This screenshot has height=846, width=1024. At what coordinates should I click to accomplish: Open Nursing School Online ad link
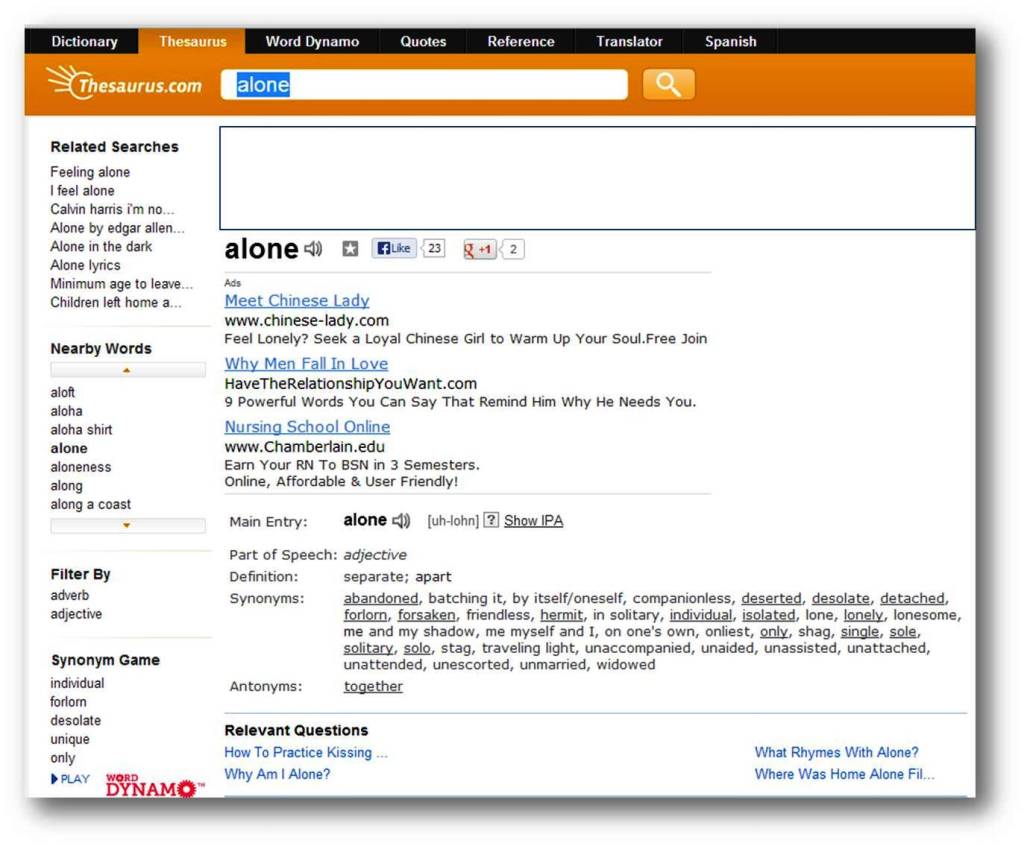[308, 427]
